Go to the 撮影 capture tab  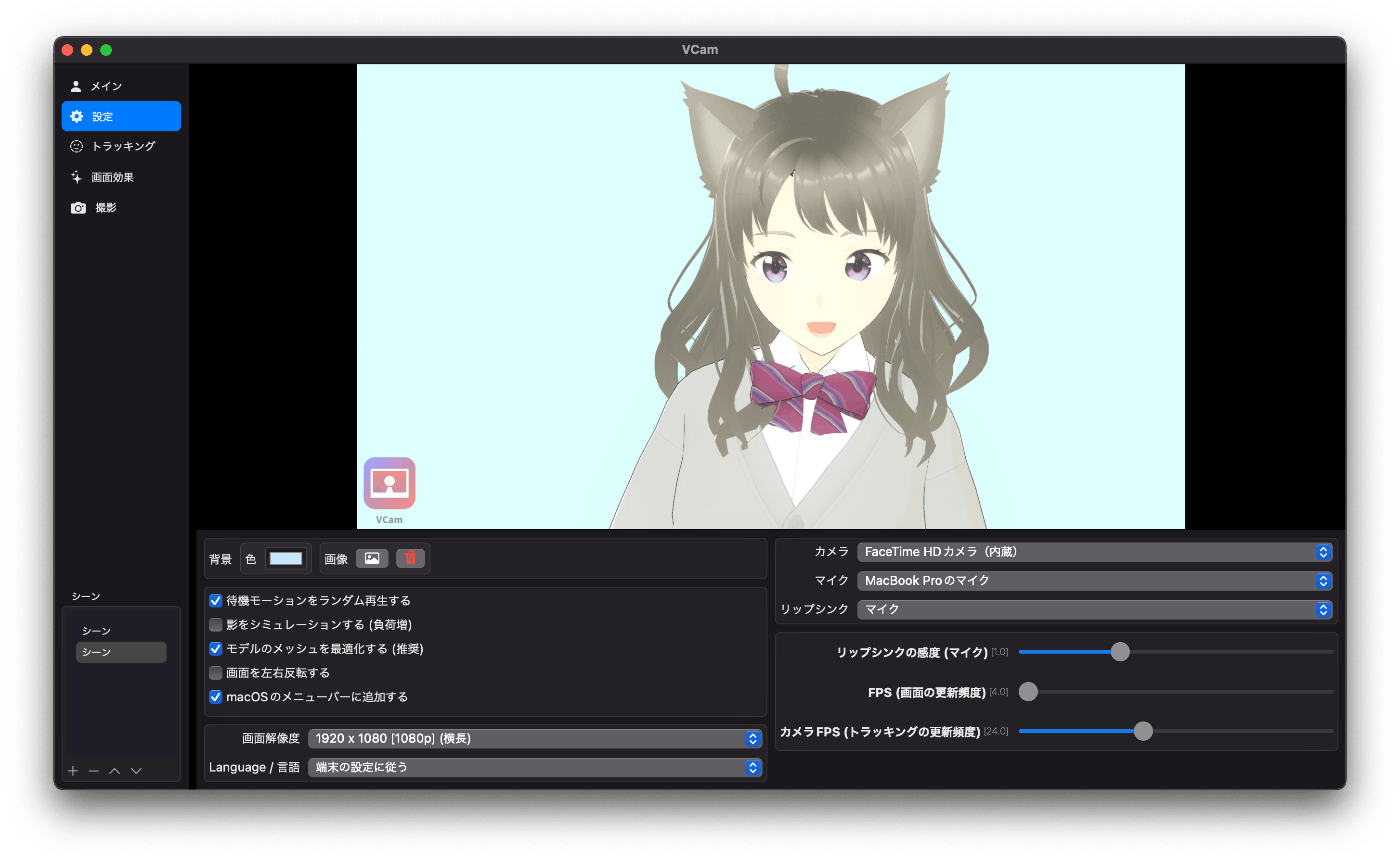tap(121, 208)
